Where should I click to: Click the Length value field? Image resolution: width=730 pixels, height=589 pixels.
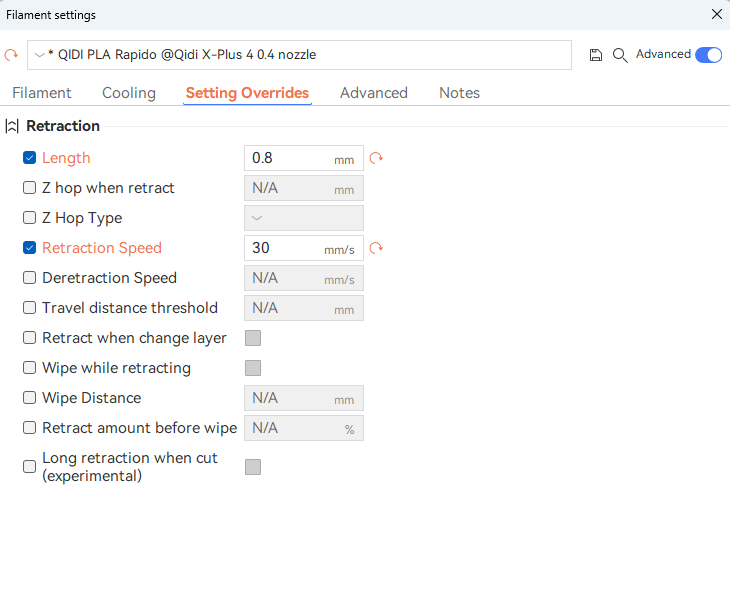(290, 158)
